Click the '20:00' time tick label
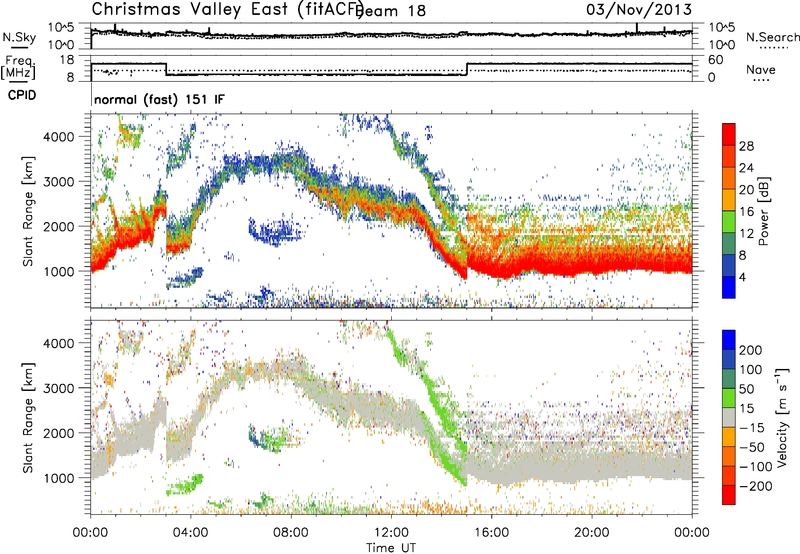This screenshot has width=800, height=554. [592, 532]
